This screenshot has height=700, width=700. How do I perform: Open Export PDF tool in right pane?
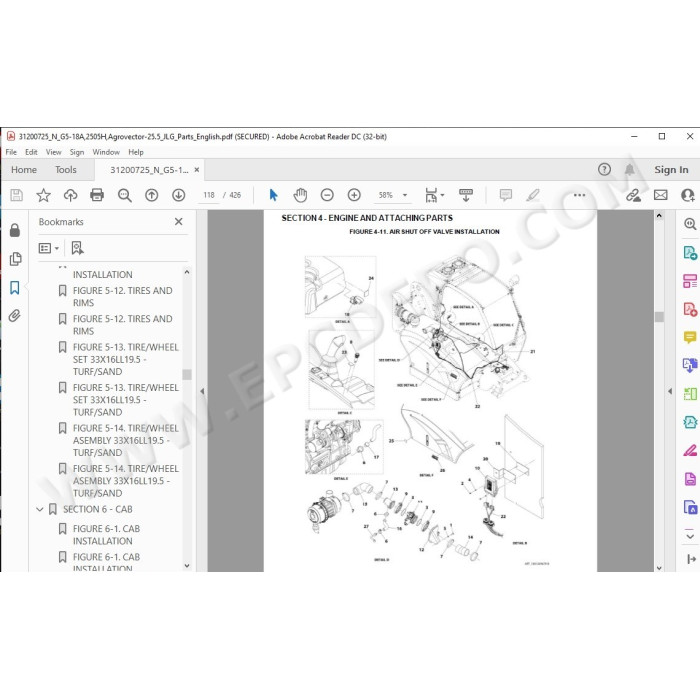690,252
